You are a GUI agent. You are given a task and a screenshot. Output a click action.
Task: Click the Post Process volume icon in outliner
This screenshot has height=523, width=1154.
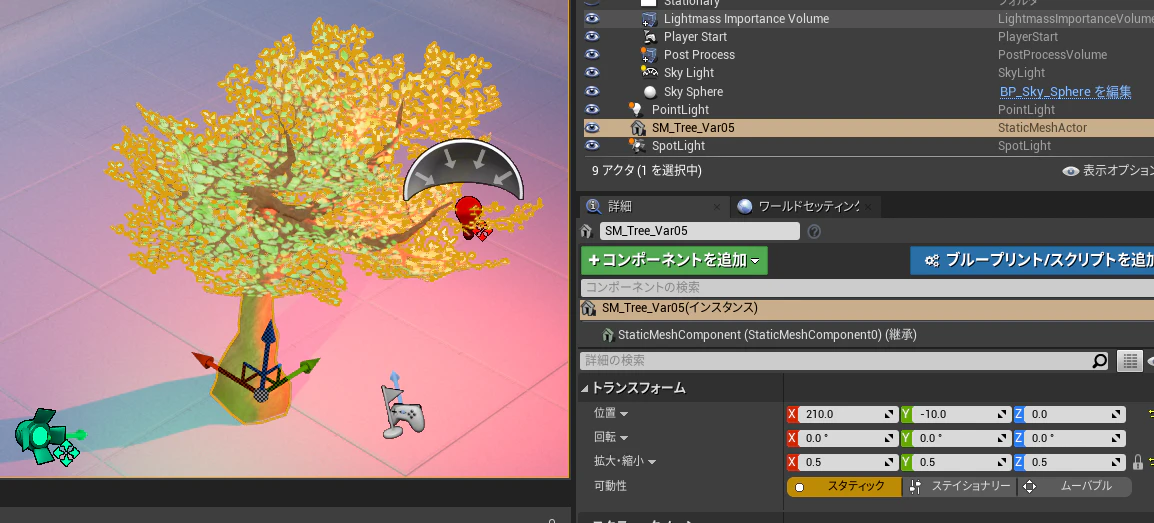click(649, 55)
